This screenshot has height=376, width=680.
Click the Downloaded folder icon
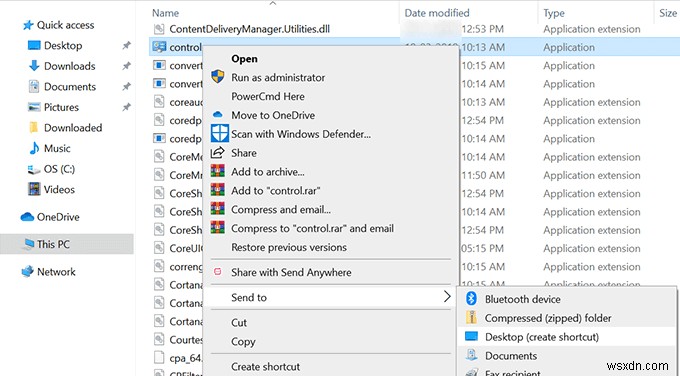(33, 128)
